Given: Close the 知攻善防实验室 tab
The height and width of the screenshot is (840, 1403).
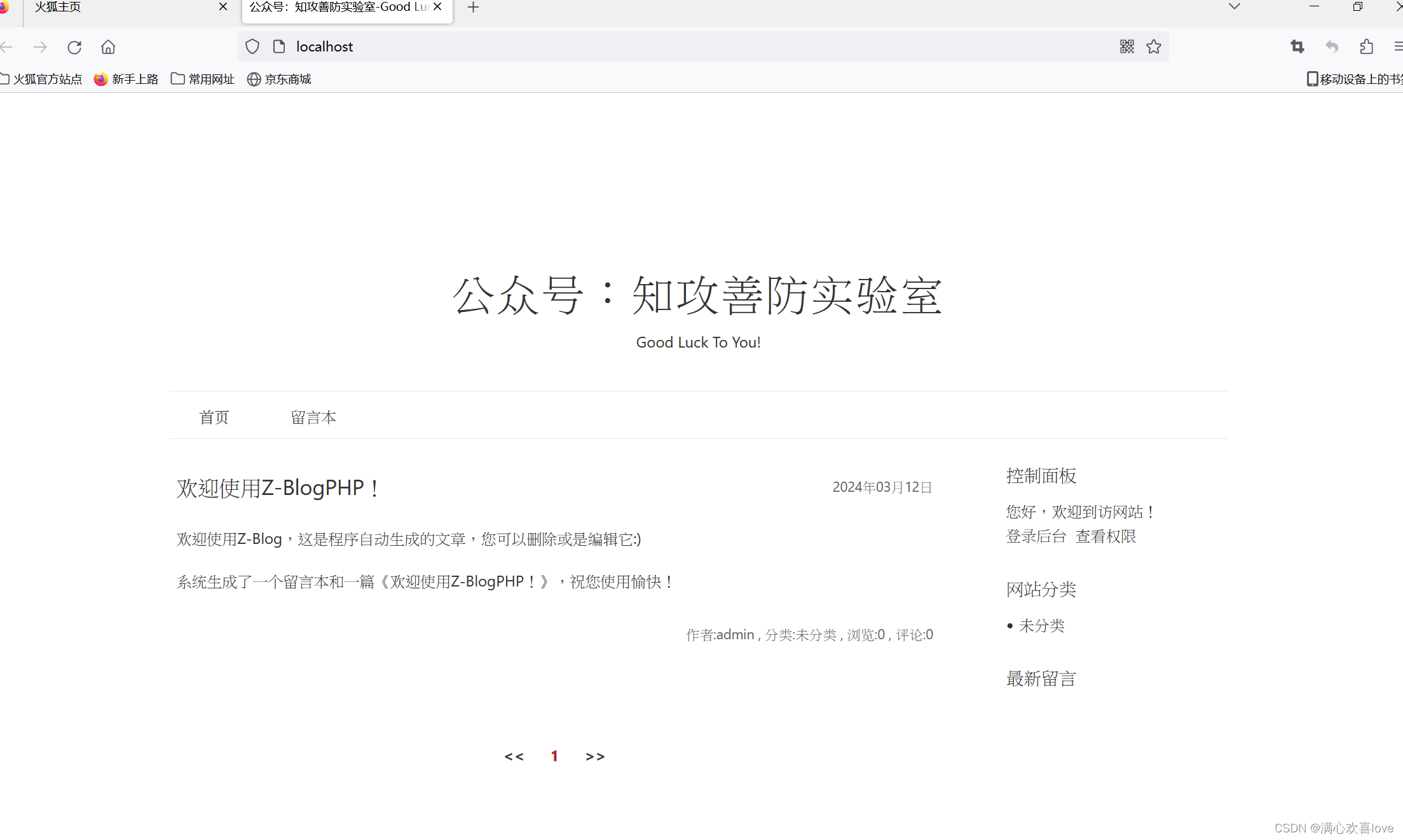Looking at the screenshot, I should pyautogui.click(x=437, y=7).
